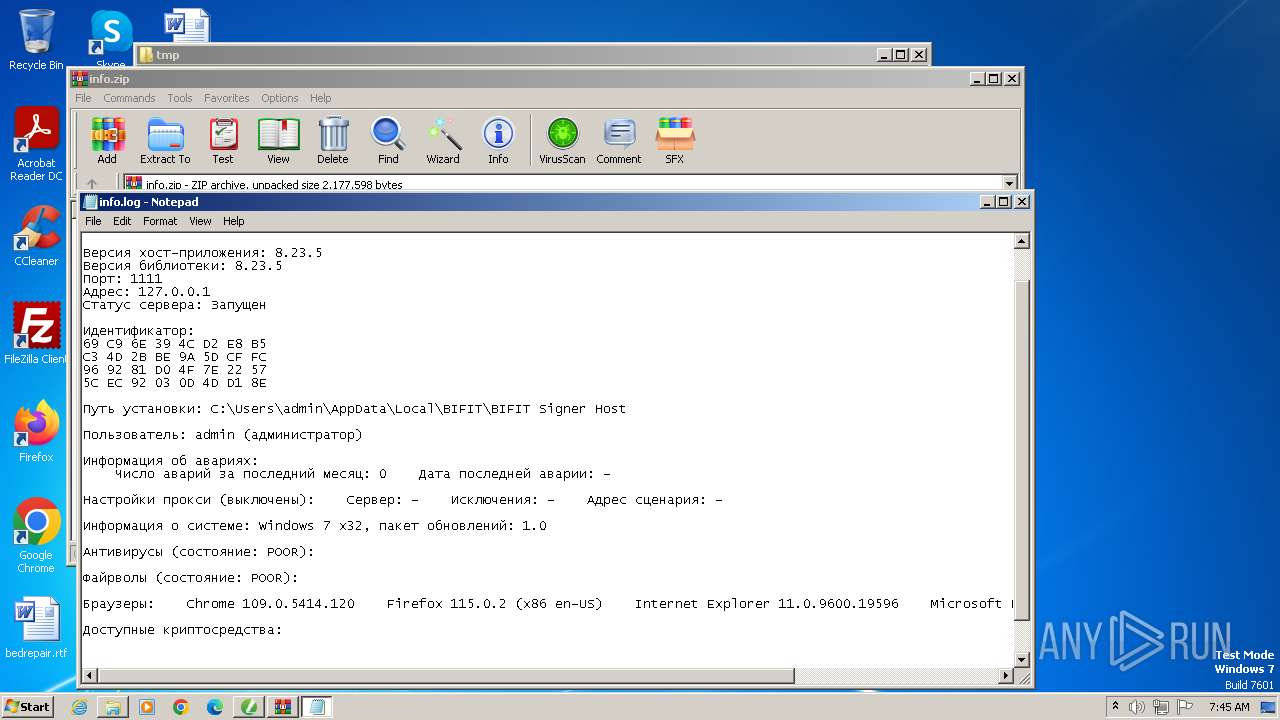The width and height of the screenshot is (1280, 720).
Task: Open WinRAR Favorites menu
Action: [x=227, y=98]
